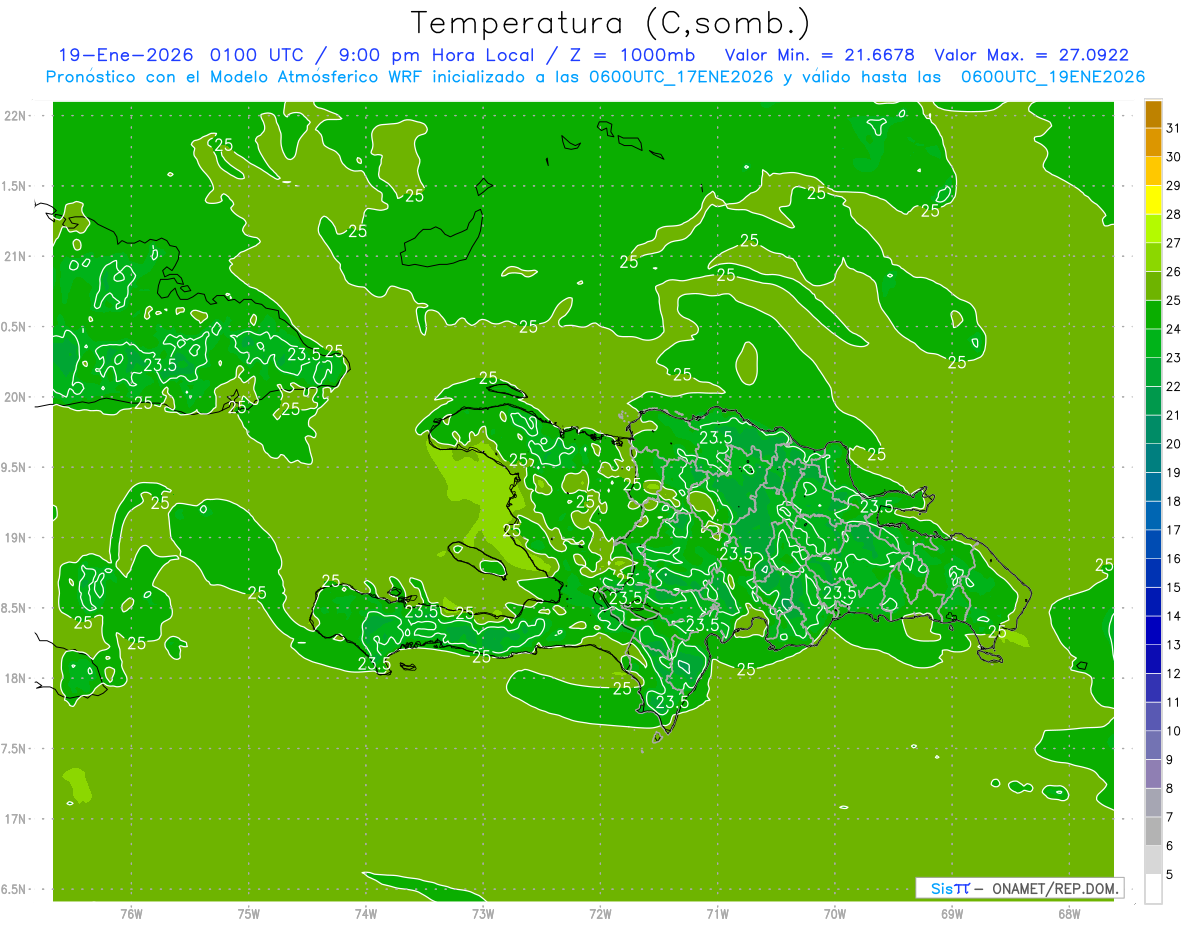Click the '9.5N' latitude axis label
Viewport: 1200px width, 927px height.
[x=15, y=468]
